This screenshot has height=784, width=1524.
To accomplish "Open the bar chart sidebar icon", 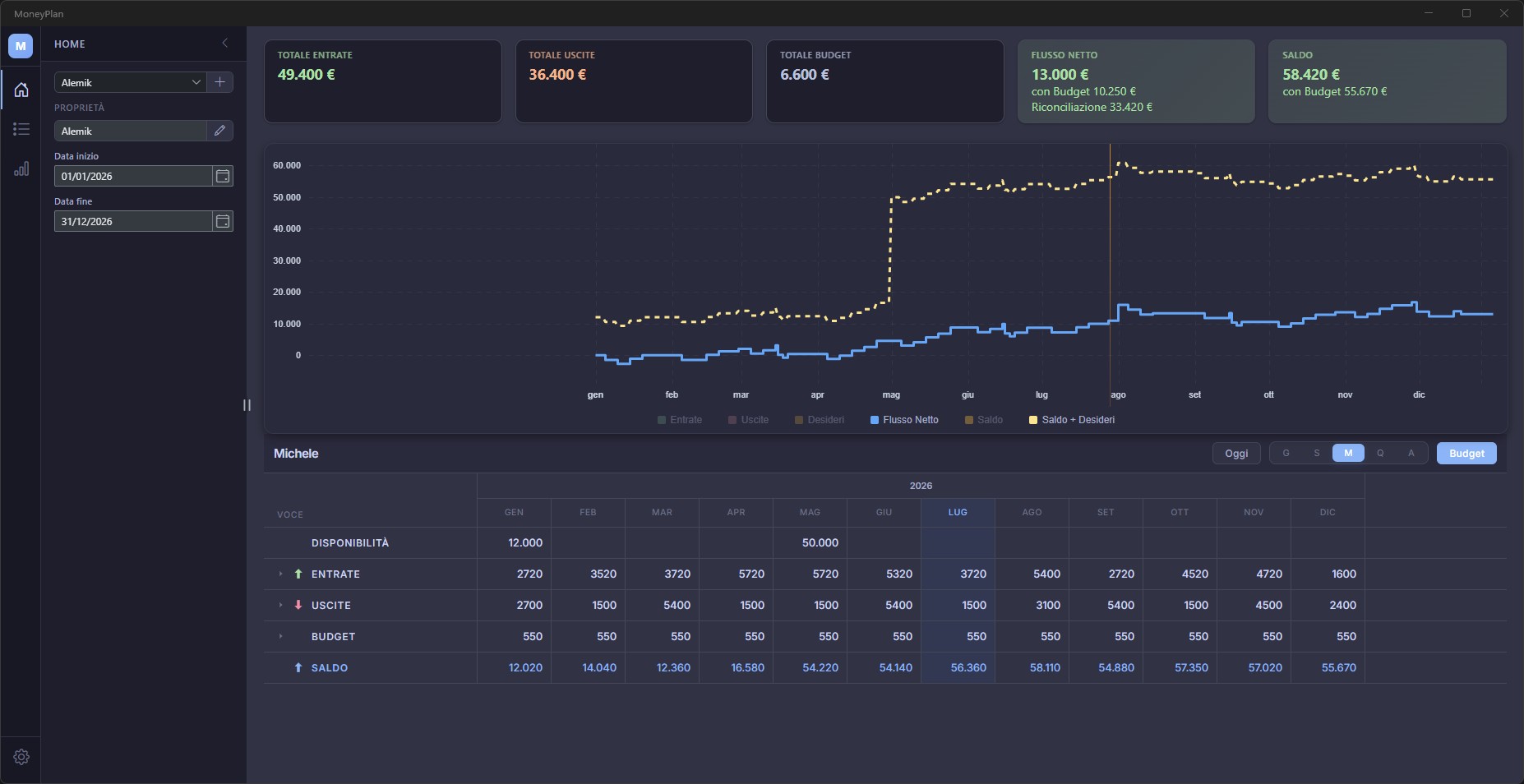I will [x=21, y=168].
